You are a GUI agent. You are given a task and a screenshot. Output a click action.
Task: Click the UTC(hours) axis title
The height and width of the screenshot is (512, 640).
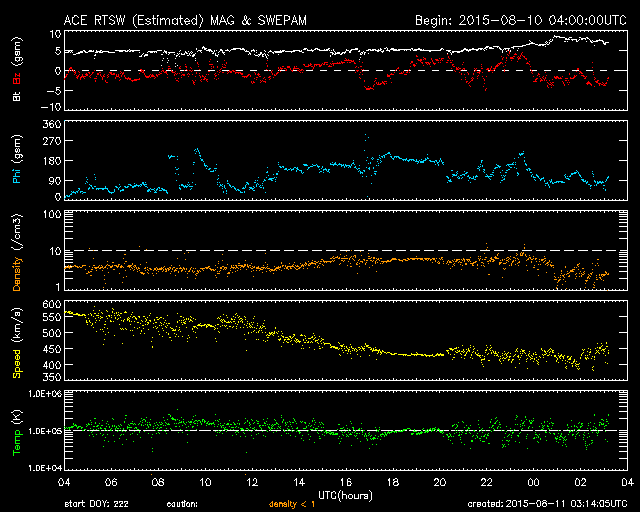tap(345, 495)
